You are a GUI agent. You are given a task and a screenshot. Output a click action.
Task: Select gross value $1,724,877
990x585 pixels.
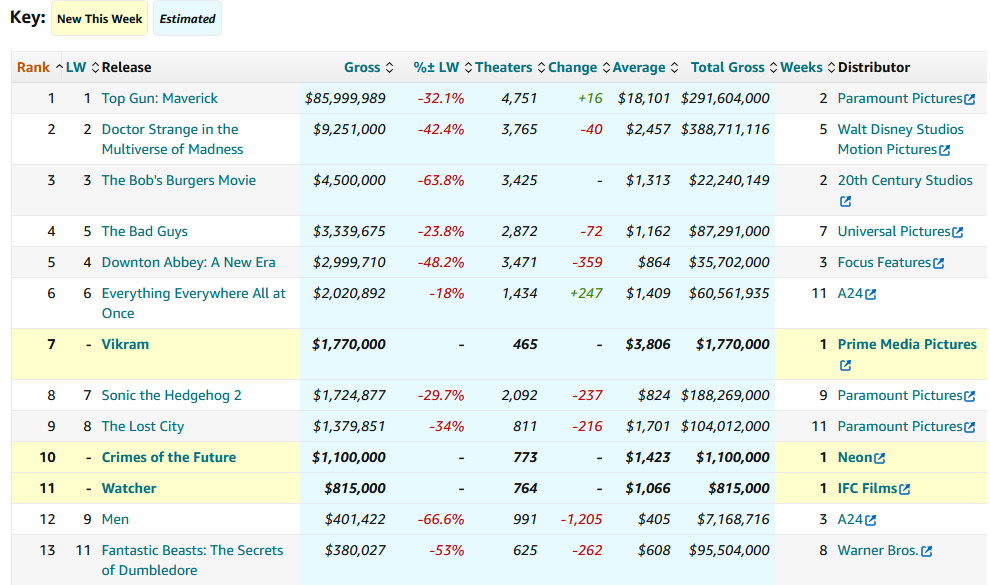349,396
